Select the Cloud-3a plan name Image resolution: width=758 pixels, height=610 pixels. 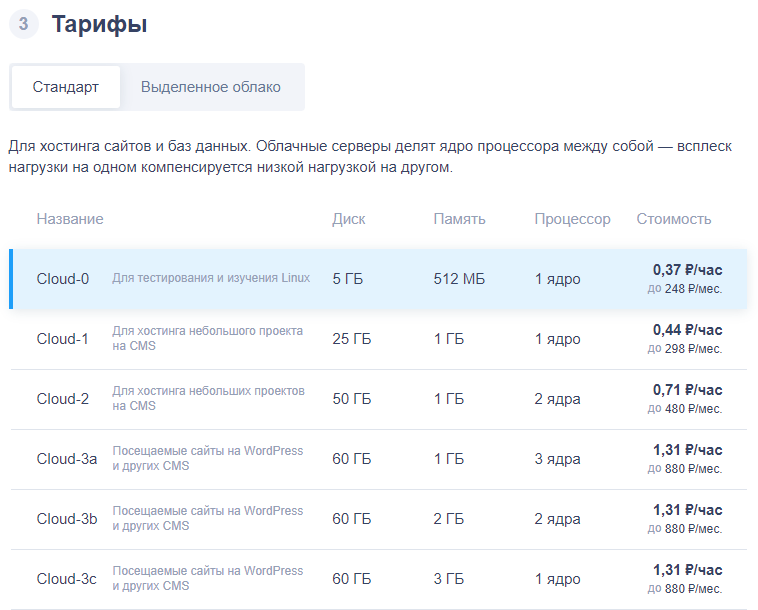[x=67, y=459]
